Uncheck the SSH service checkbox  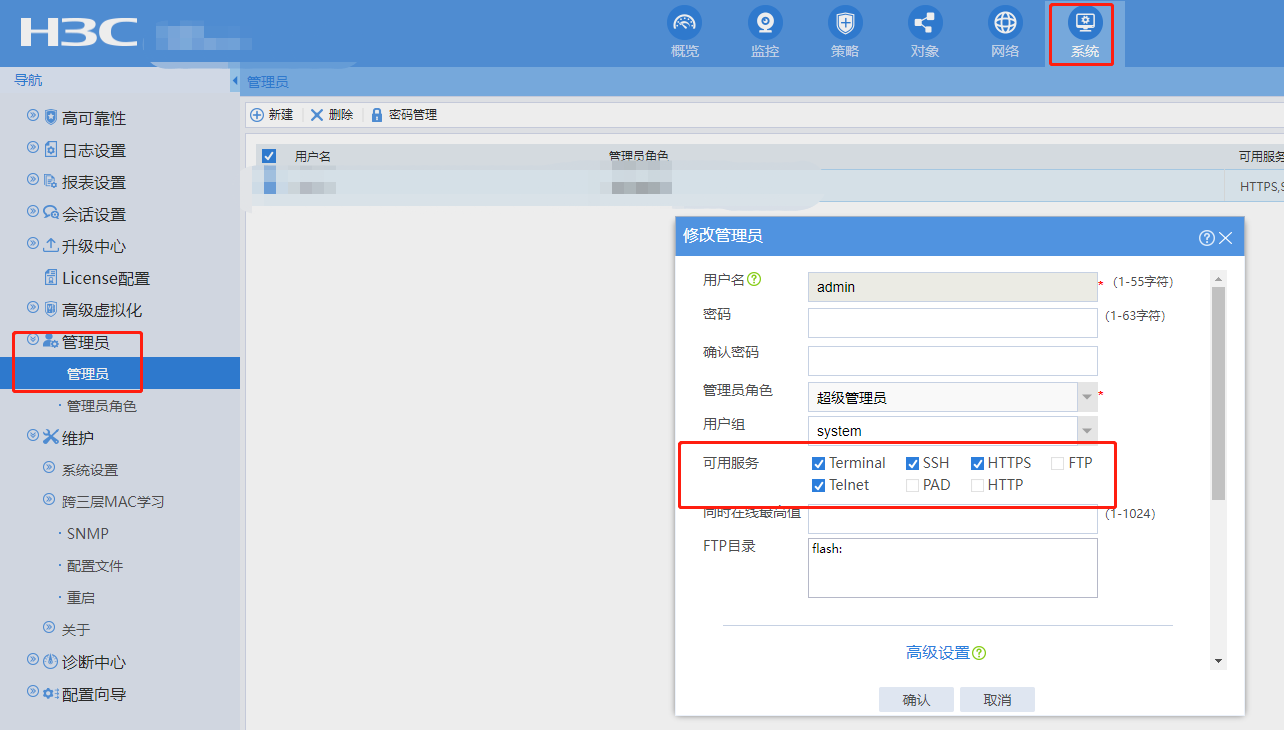click(x=912, y=463)
